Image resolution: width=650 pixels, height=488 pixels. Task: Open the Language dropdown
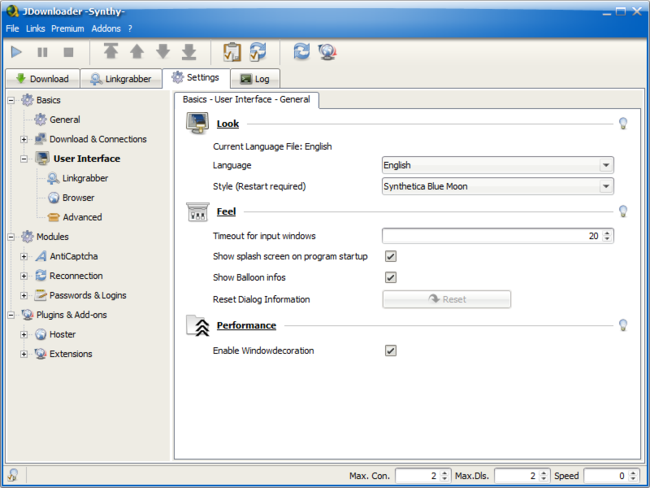coord(497,165)
